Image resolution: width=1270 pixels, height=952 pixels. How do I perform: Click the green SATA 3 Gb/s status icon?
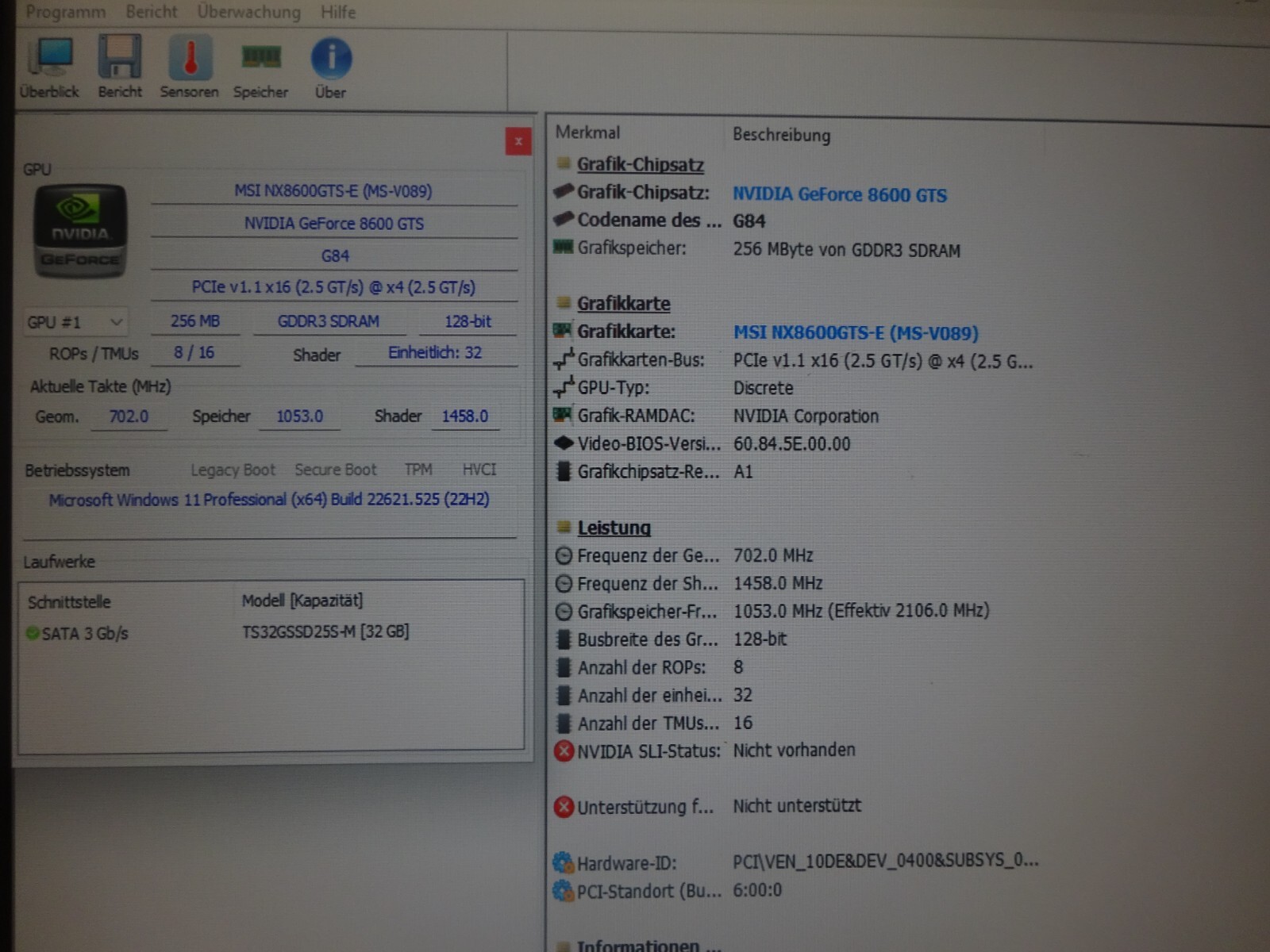pos(33,633)
